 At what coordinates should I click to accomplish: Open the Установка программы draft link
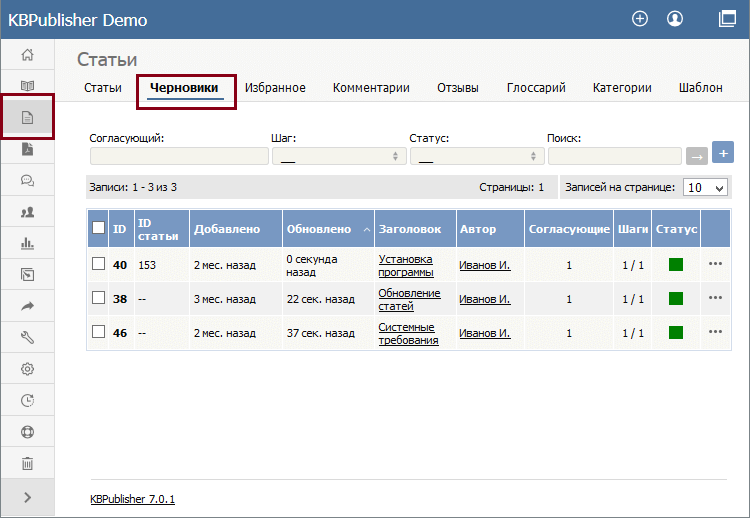406,265
